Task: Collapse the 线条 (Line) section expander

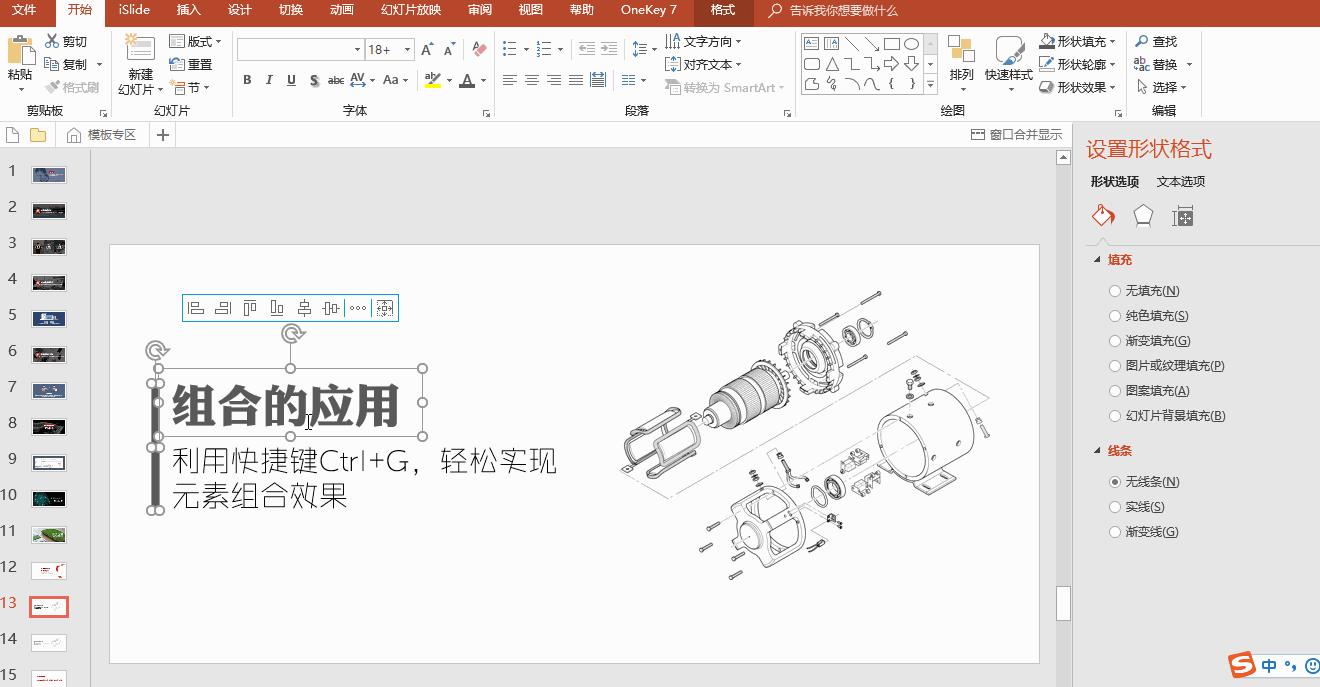Action: coord(1095,450)
